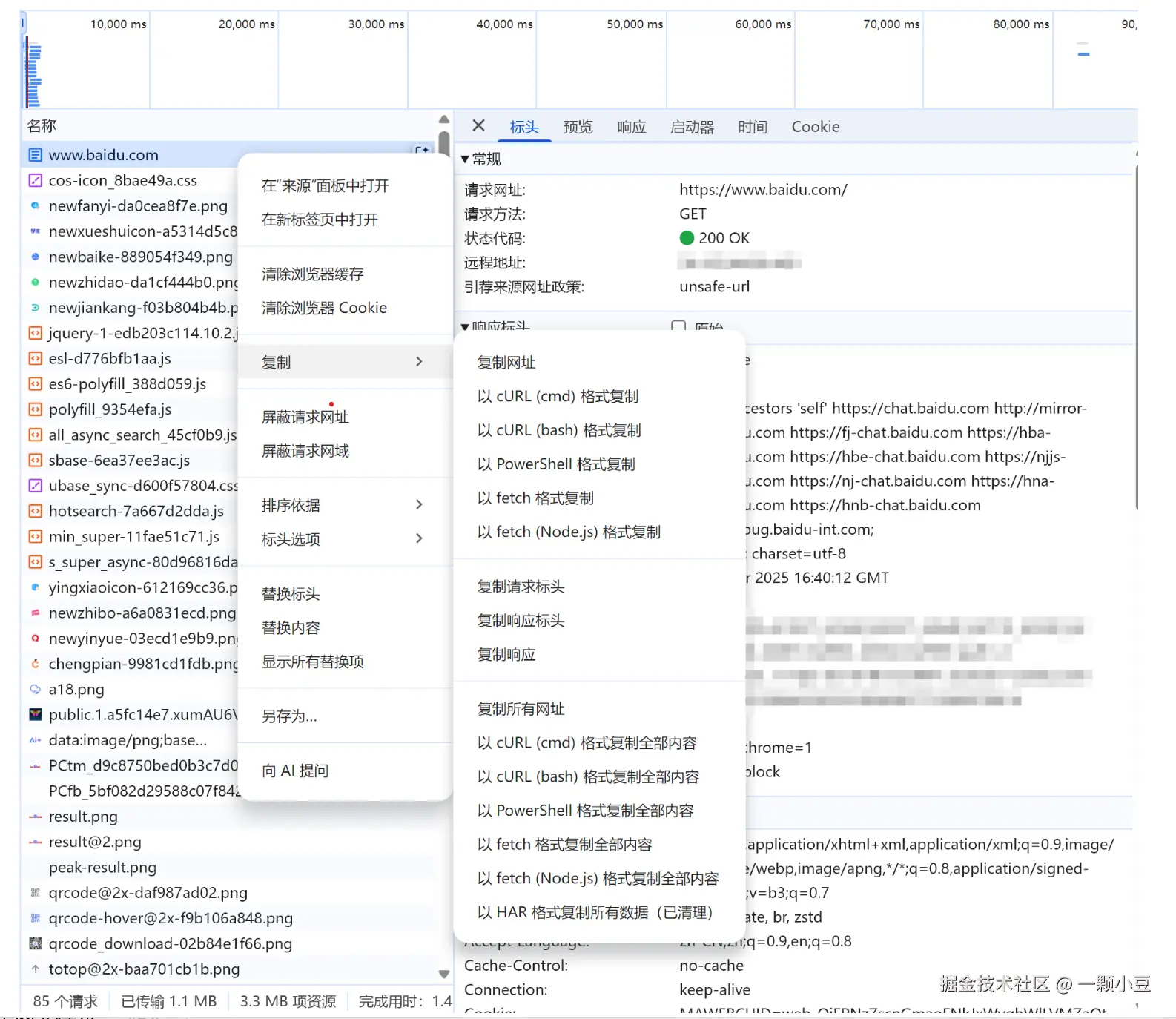Click script icon for all_async_search_45cf0b9.js

point(35,435)
